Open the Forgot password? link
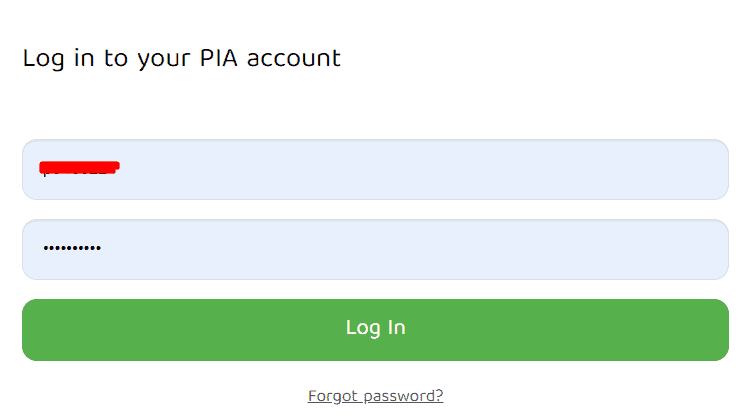Screen dimensions: 753x418 (x=375, y=396)
